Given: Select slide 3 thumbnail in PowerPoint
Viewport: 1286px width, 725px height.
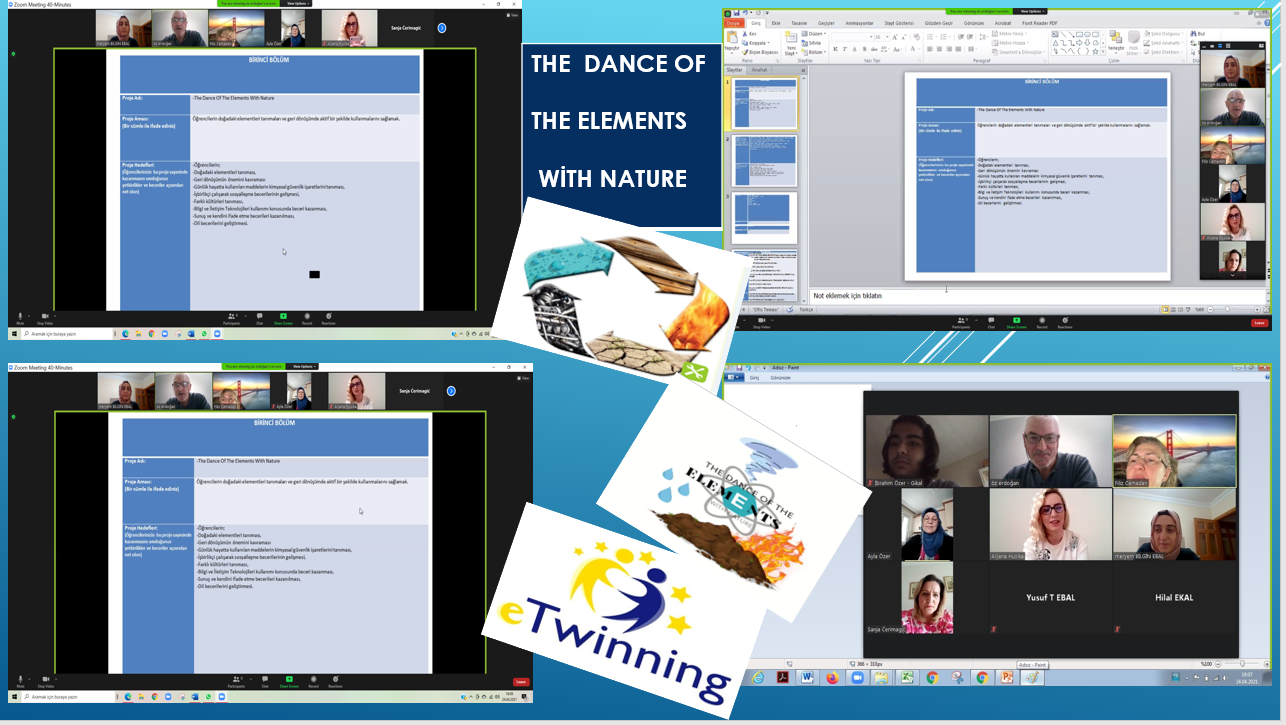Looking at the screenshot, I should (x=765, y=216).
